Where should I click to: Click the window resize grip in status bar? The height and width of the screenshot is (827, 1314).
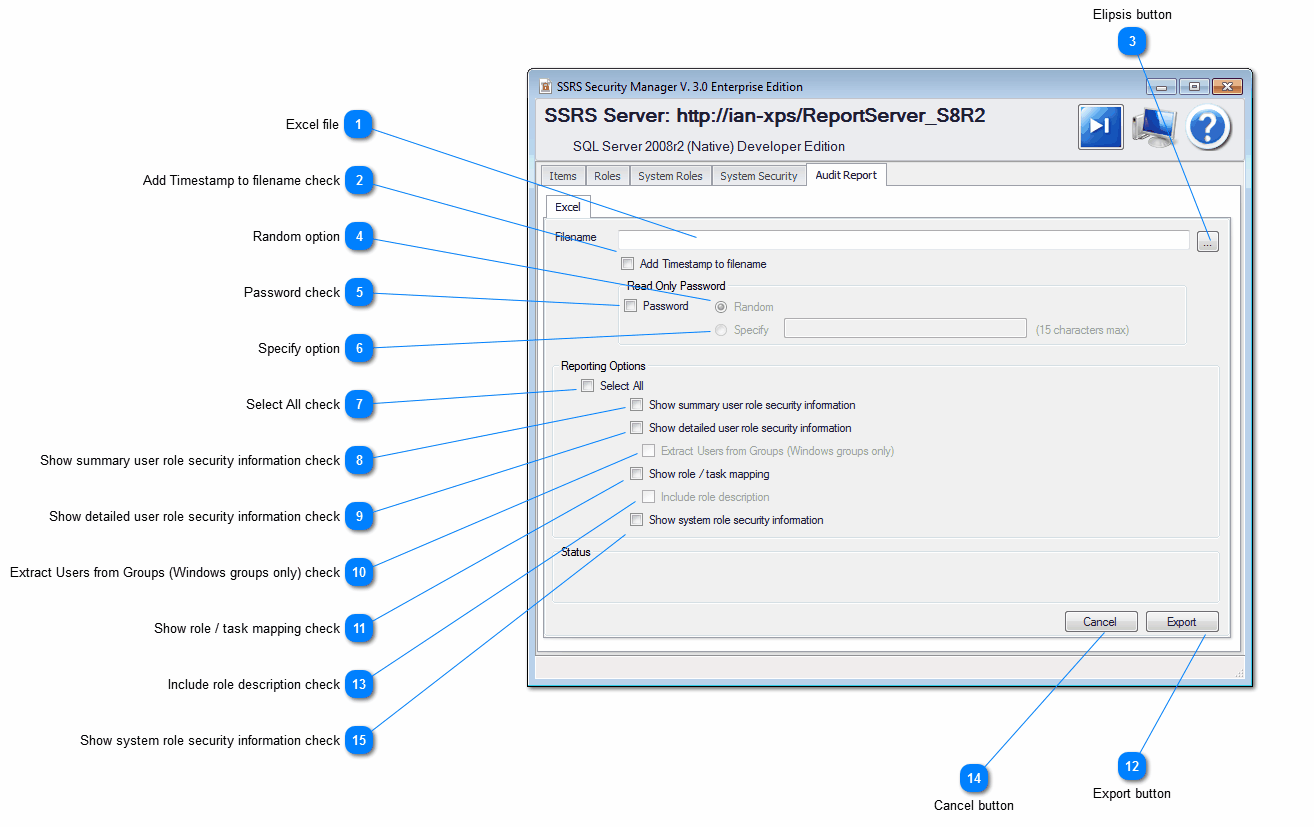(x=1240, y=674)
